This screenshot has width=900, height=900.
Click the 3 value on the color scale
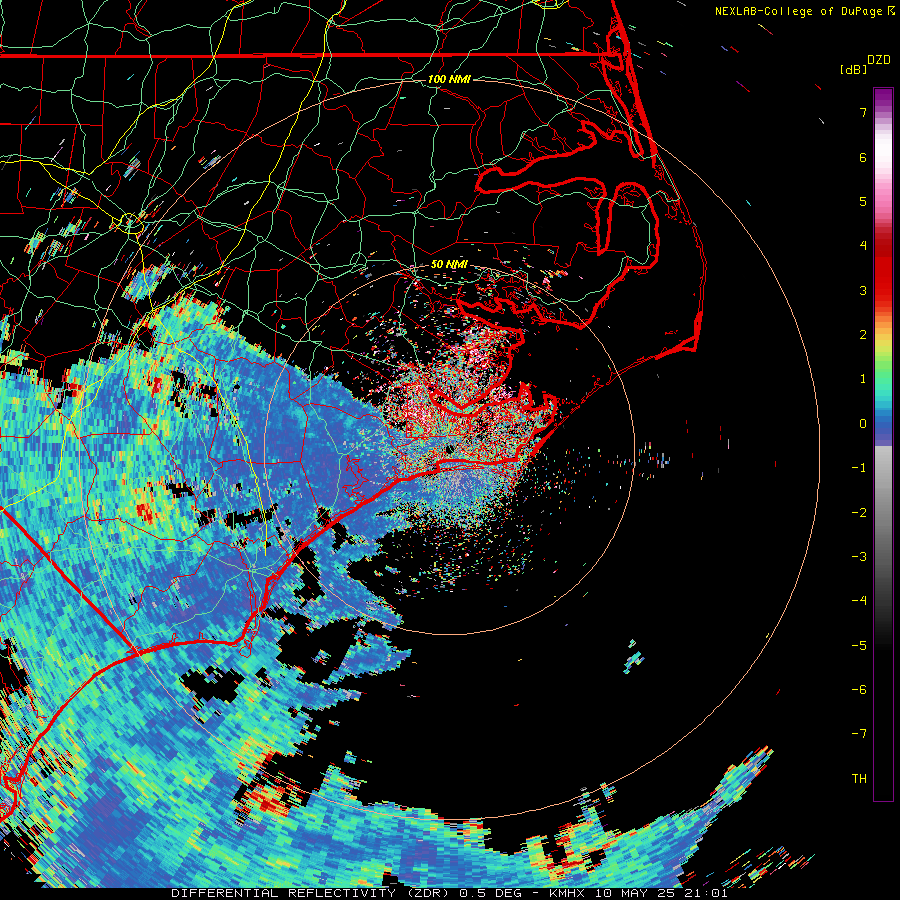click(x=863, y=290)
